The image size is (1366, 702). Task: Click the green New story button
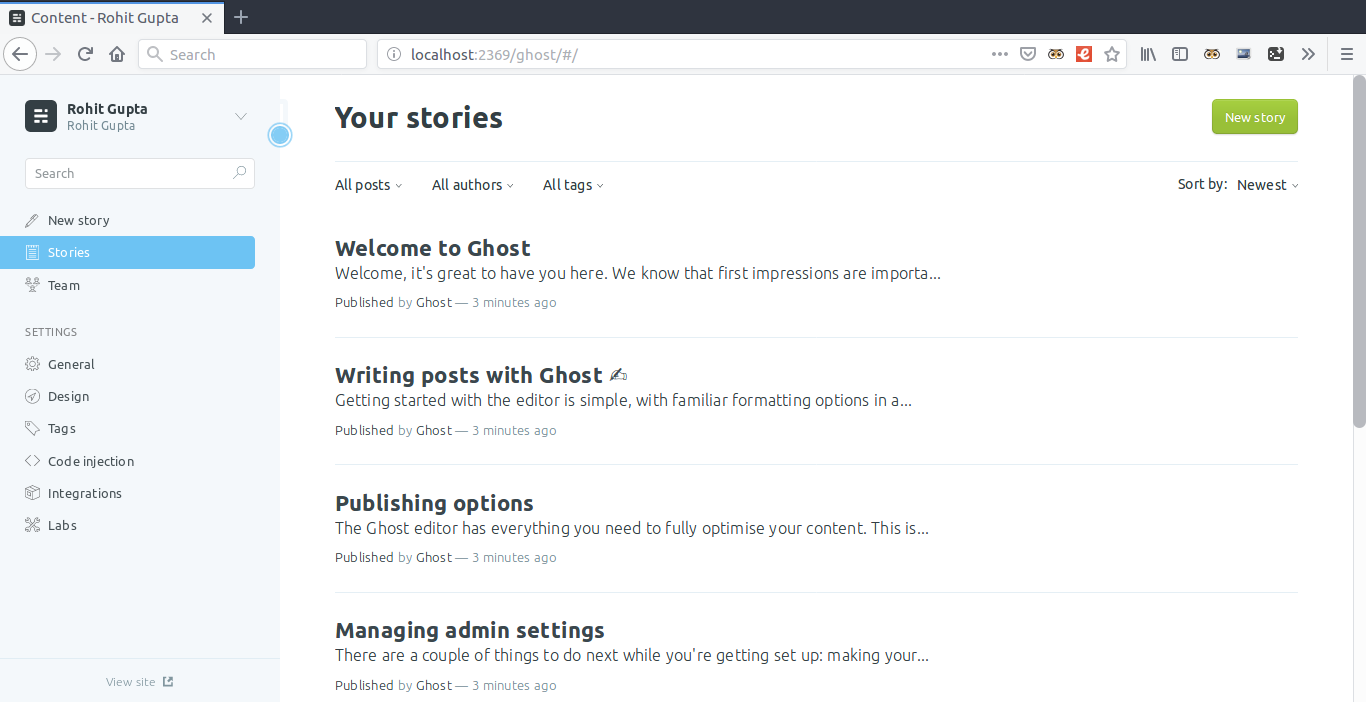coord(1255,117)
